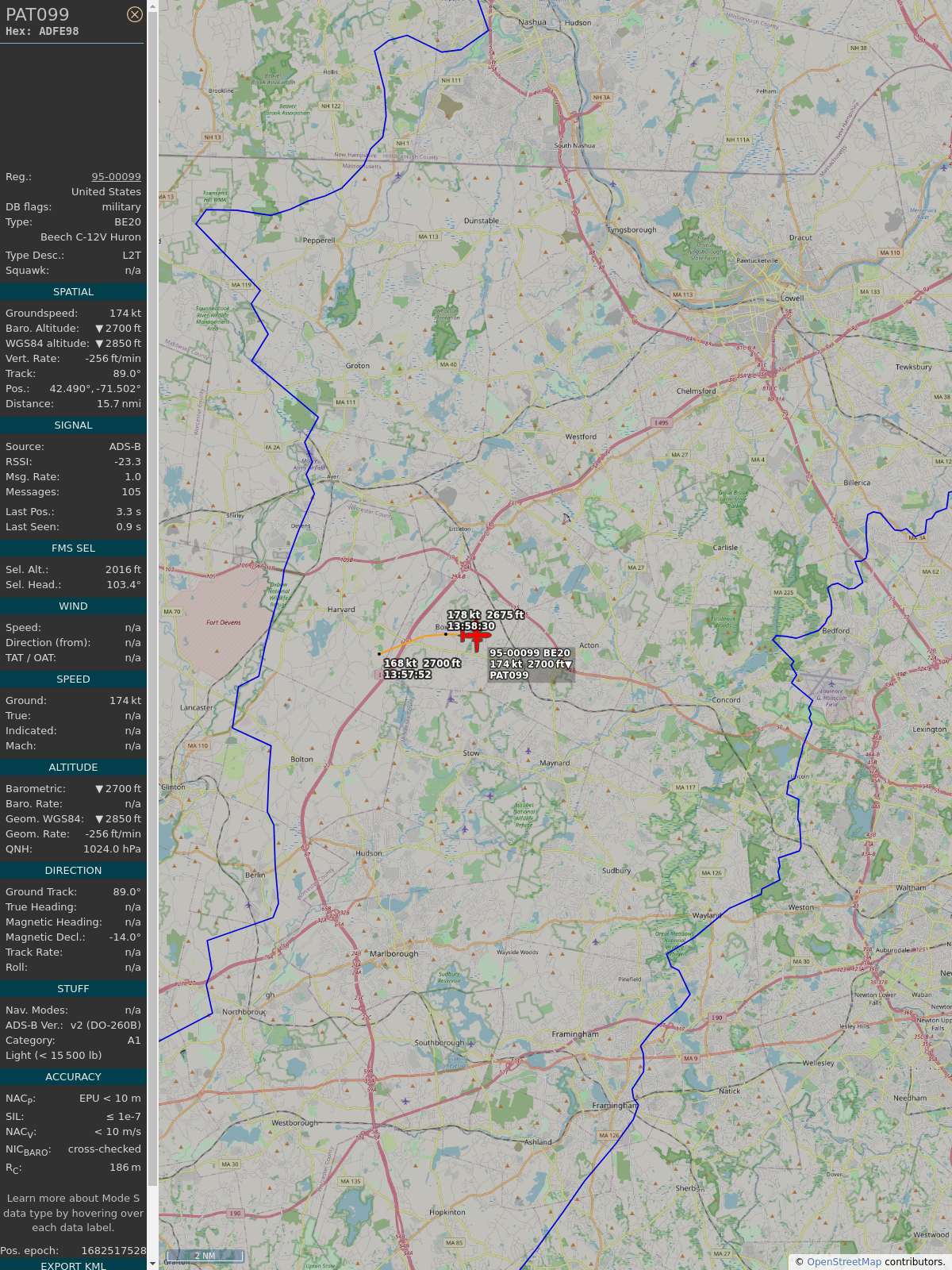Click the 13:57:52 track timestamp label
The image size is (952, 1270).
click(x=408, y=675)
